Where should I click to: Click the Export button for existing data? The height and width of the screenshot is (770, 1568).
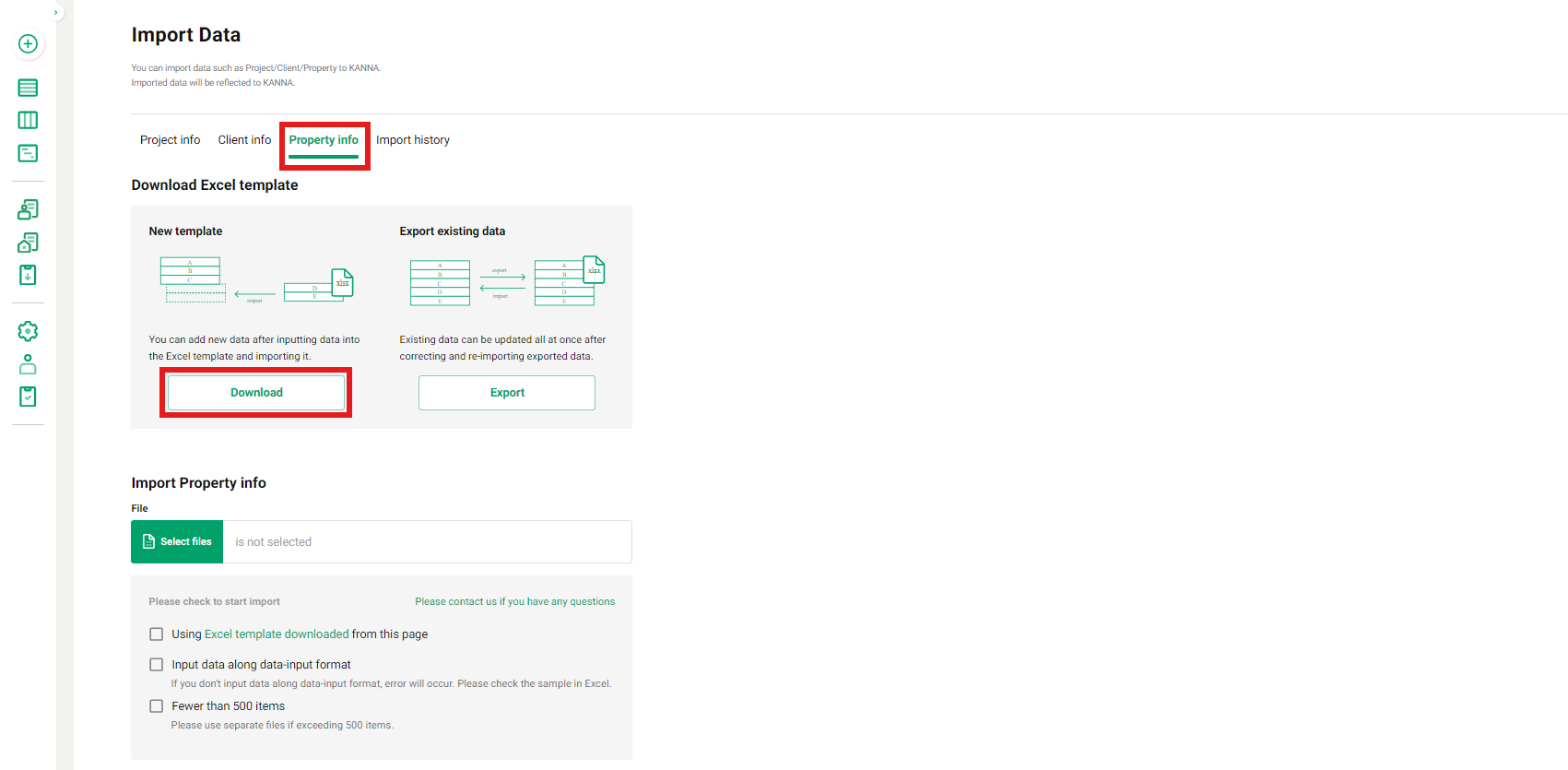tap(507, 393)
